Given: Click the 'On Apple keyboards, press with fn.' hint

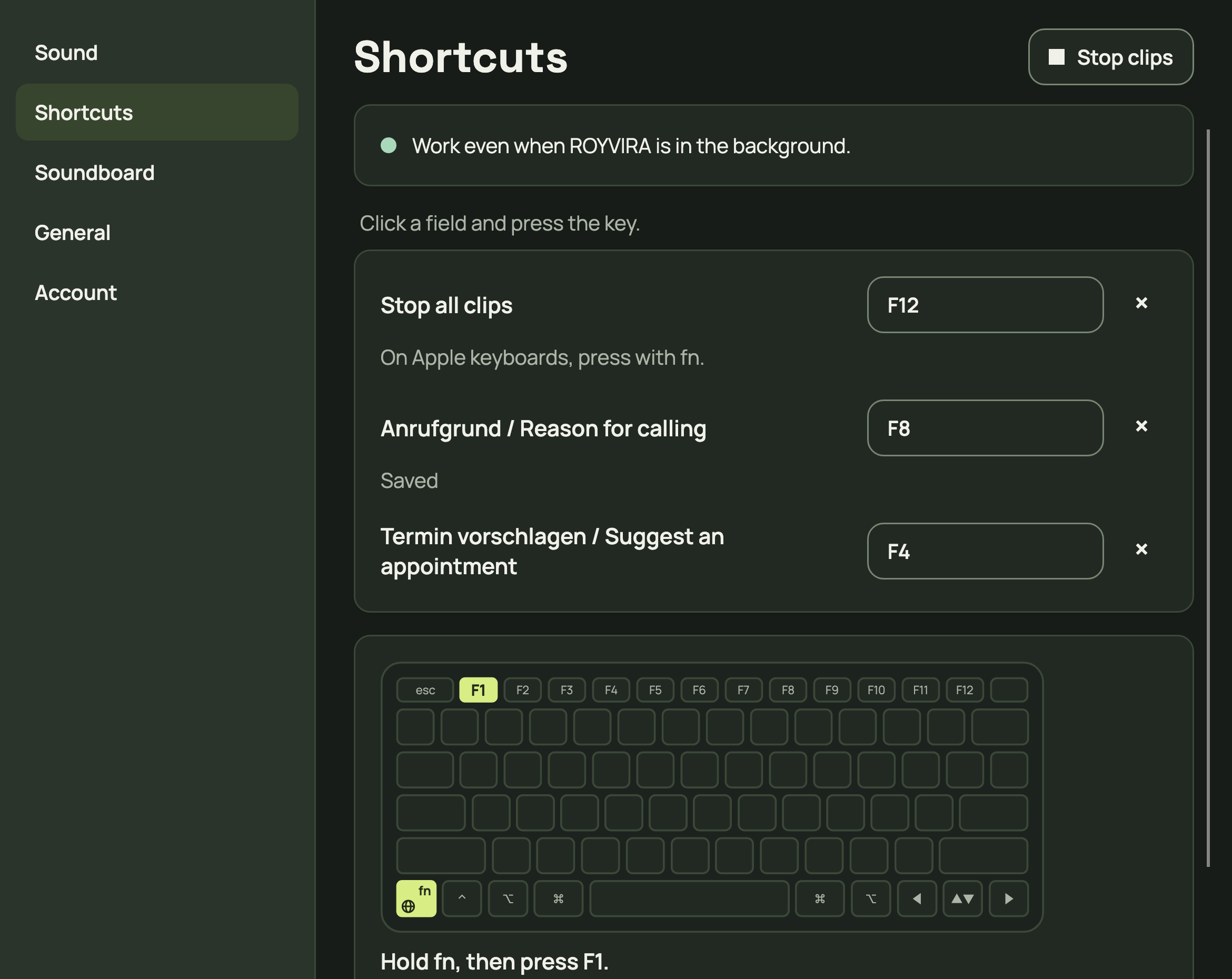Looking at the screenshot, I should point(542,357).
